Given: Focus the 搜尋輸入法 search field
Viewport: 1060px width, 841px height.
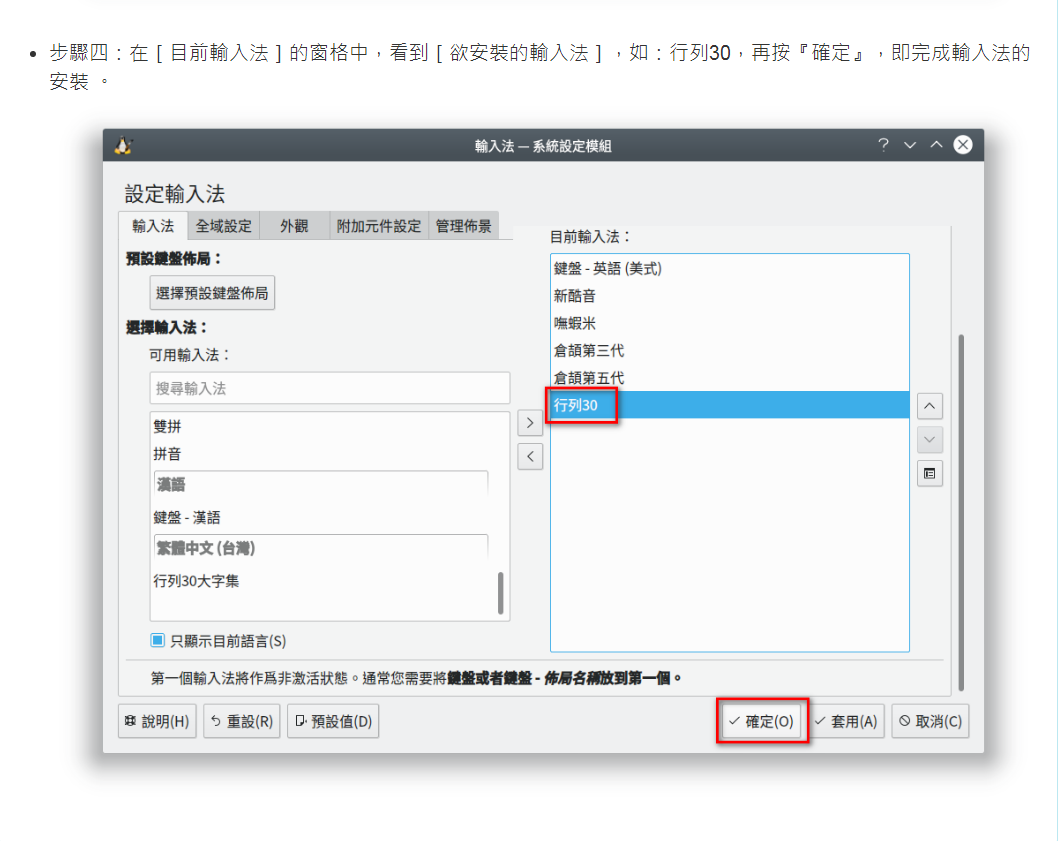Looking at the screenshot, I should pos(330,388).
